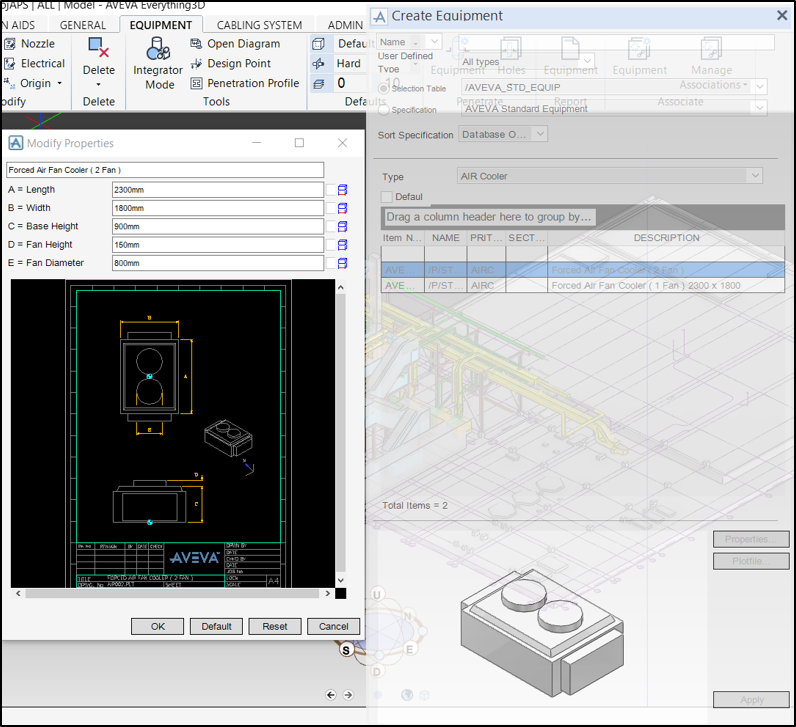Tick the checkbox next to Fan Diameter
This screenshot has height=727, width=796.
click(x=331, y=263)
